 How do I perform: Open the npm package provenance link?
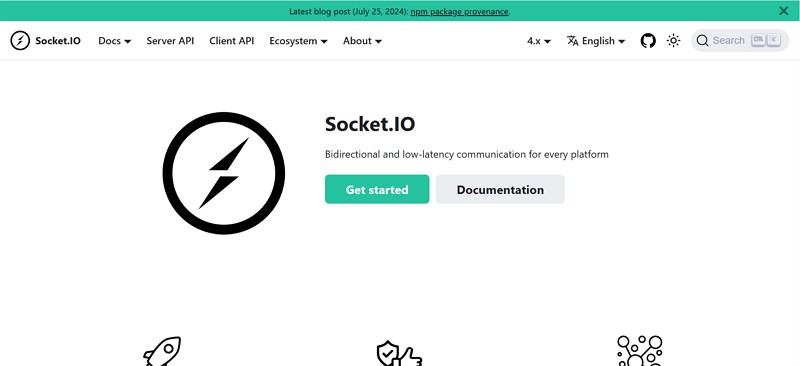tap(459, 11)
